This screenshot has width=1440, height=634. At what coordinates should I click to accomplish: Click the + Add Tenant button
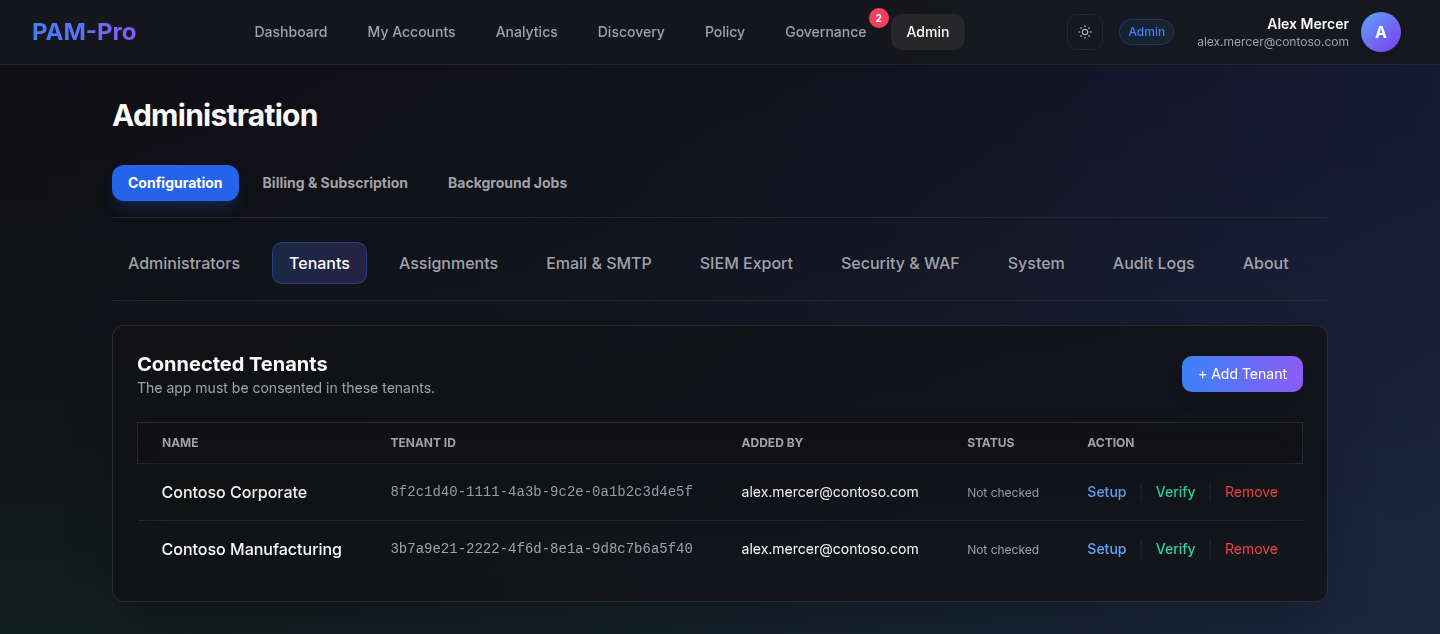click(1242, 374)
